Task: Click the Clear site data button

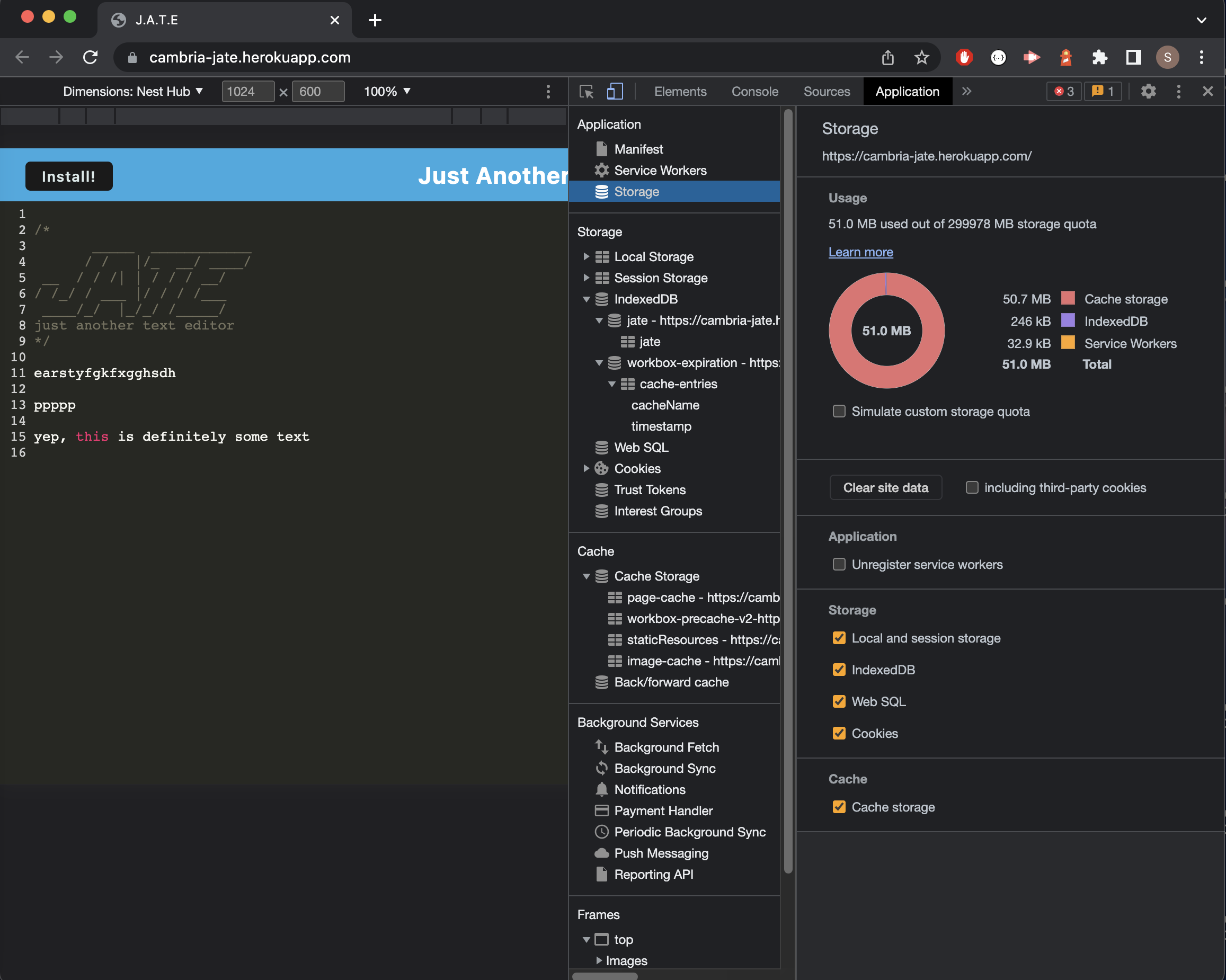Action: pos(885,487)
